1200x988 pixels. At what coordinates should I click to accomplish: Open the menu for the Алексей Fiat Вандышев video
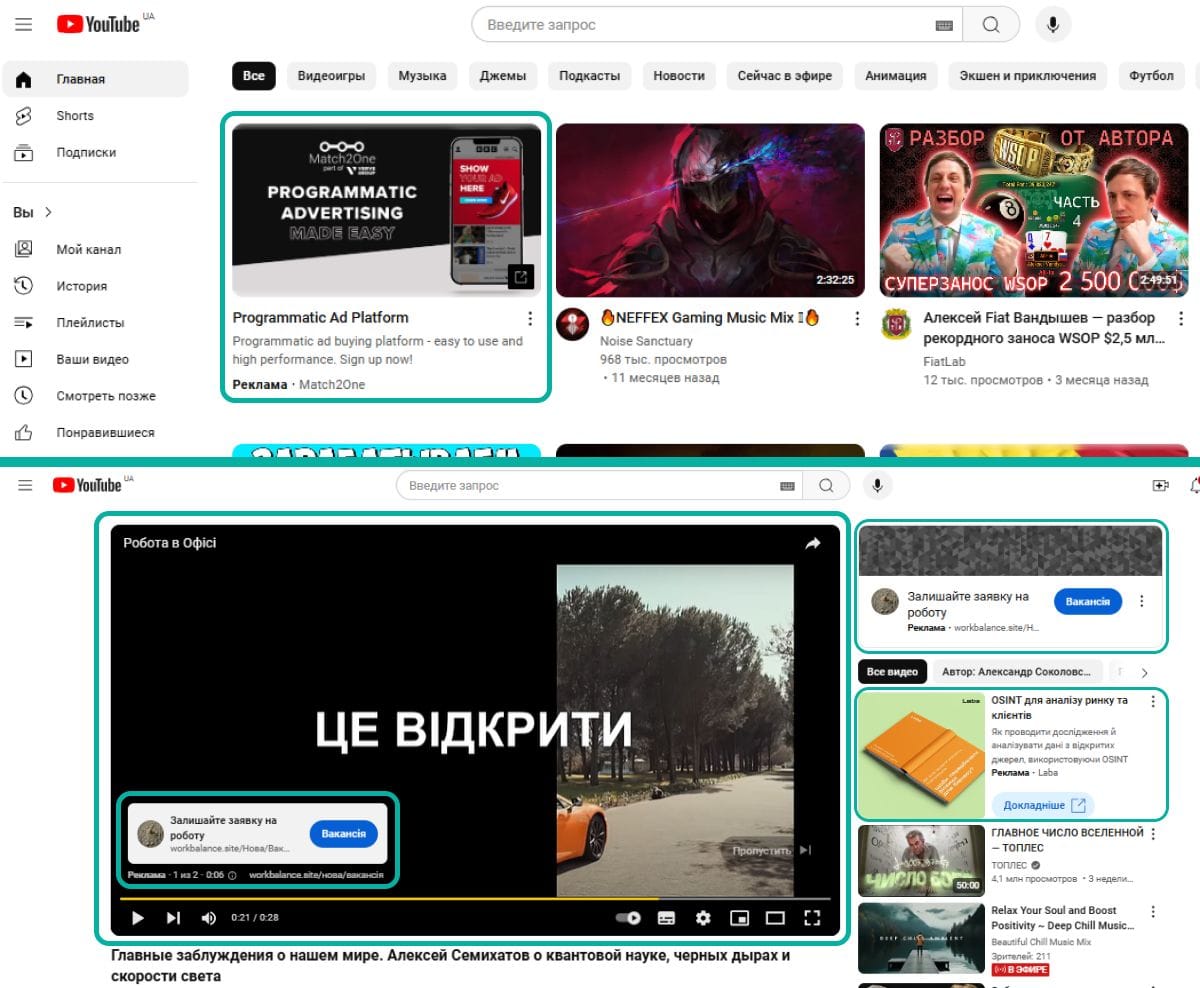pos(1180,319)
